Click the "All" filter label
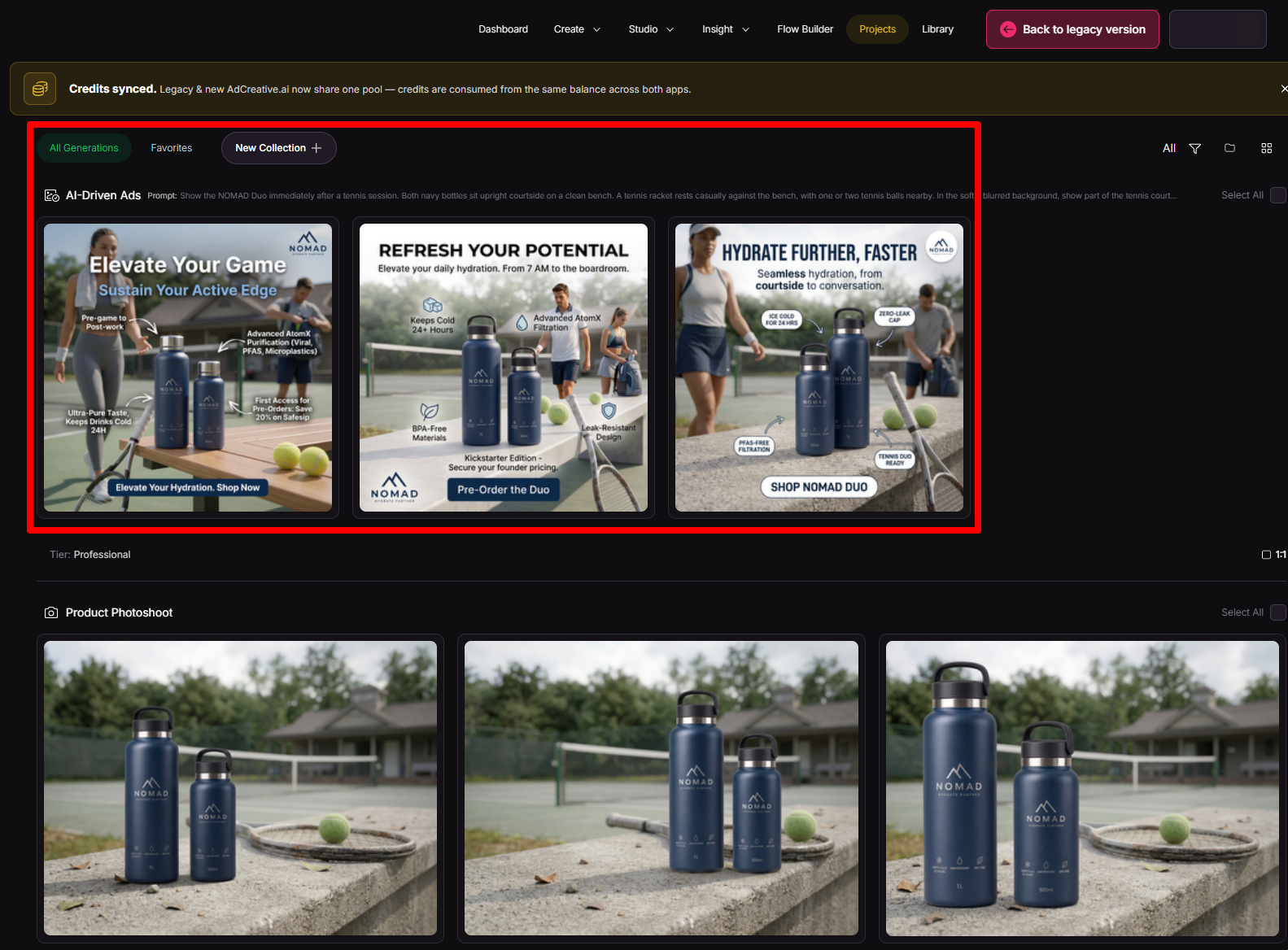This screenshot has width=1288, height=950. (x=1169, y=148)
